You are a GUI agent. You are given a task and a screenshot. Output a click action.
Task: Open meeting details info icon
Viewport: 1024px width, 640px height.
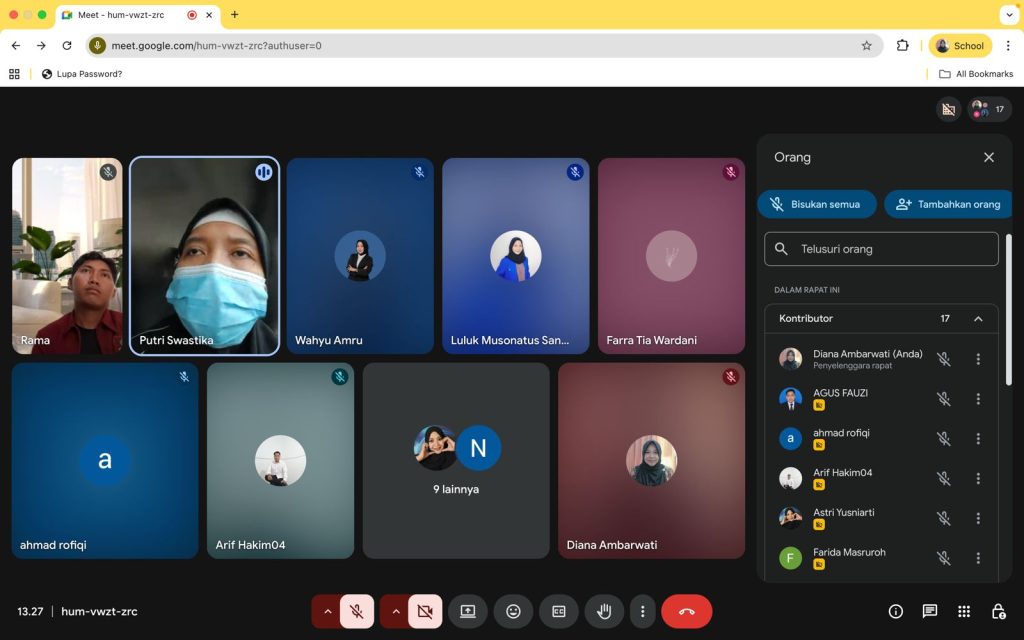point(896,611)
